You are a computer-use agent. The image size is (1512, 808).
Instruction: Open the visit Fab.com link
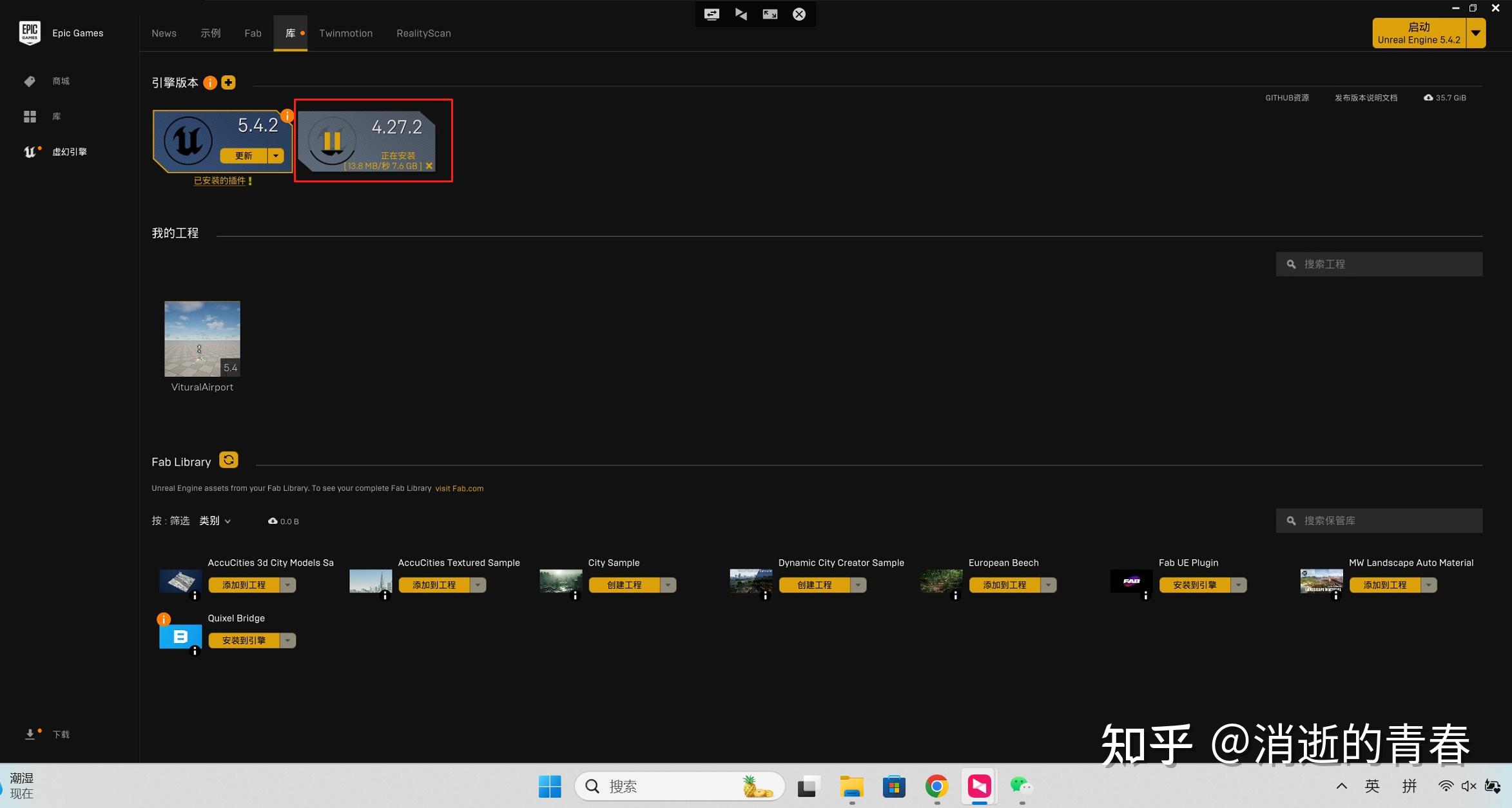tap(459, 488)
